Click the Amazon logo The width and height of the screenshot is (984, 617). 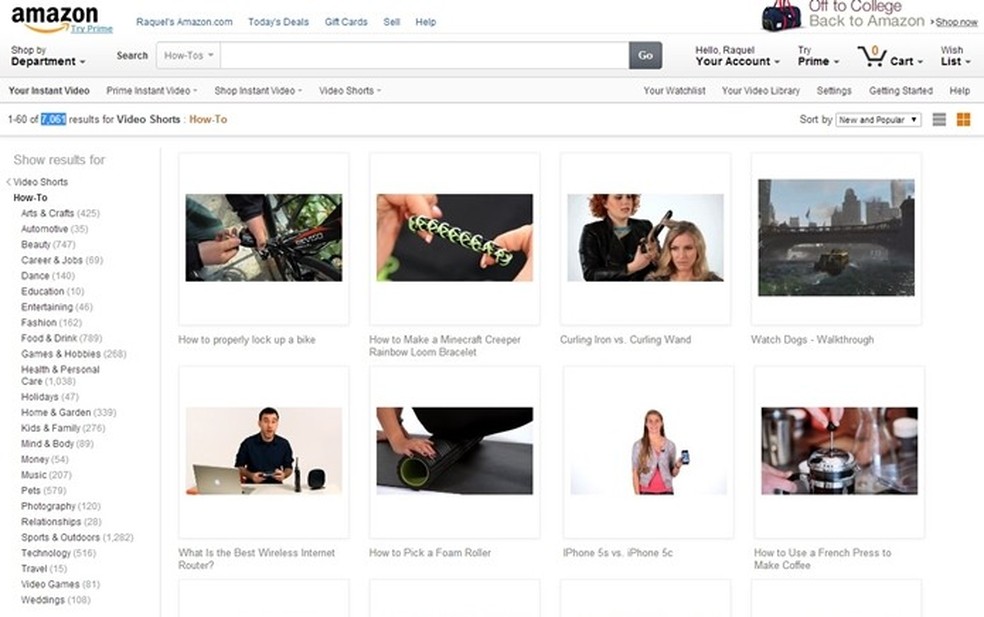(x=54, y=18)
